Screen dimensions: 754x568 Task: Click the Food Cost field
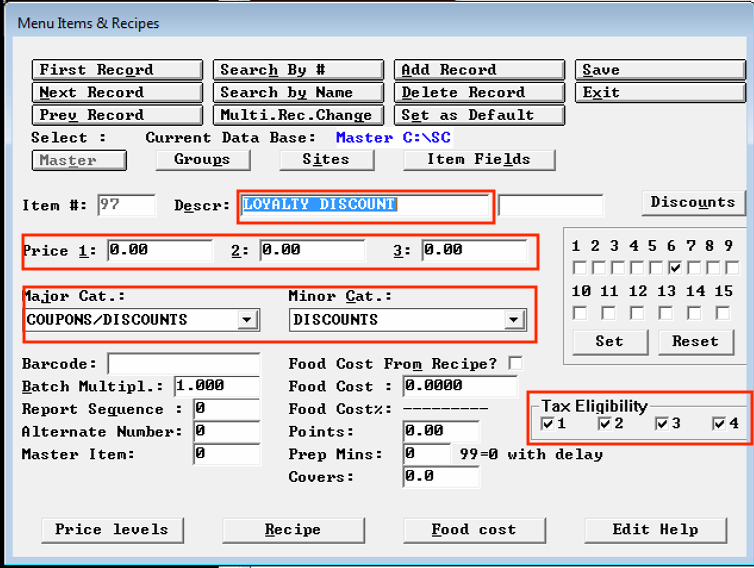[x=460, y=387]
